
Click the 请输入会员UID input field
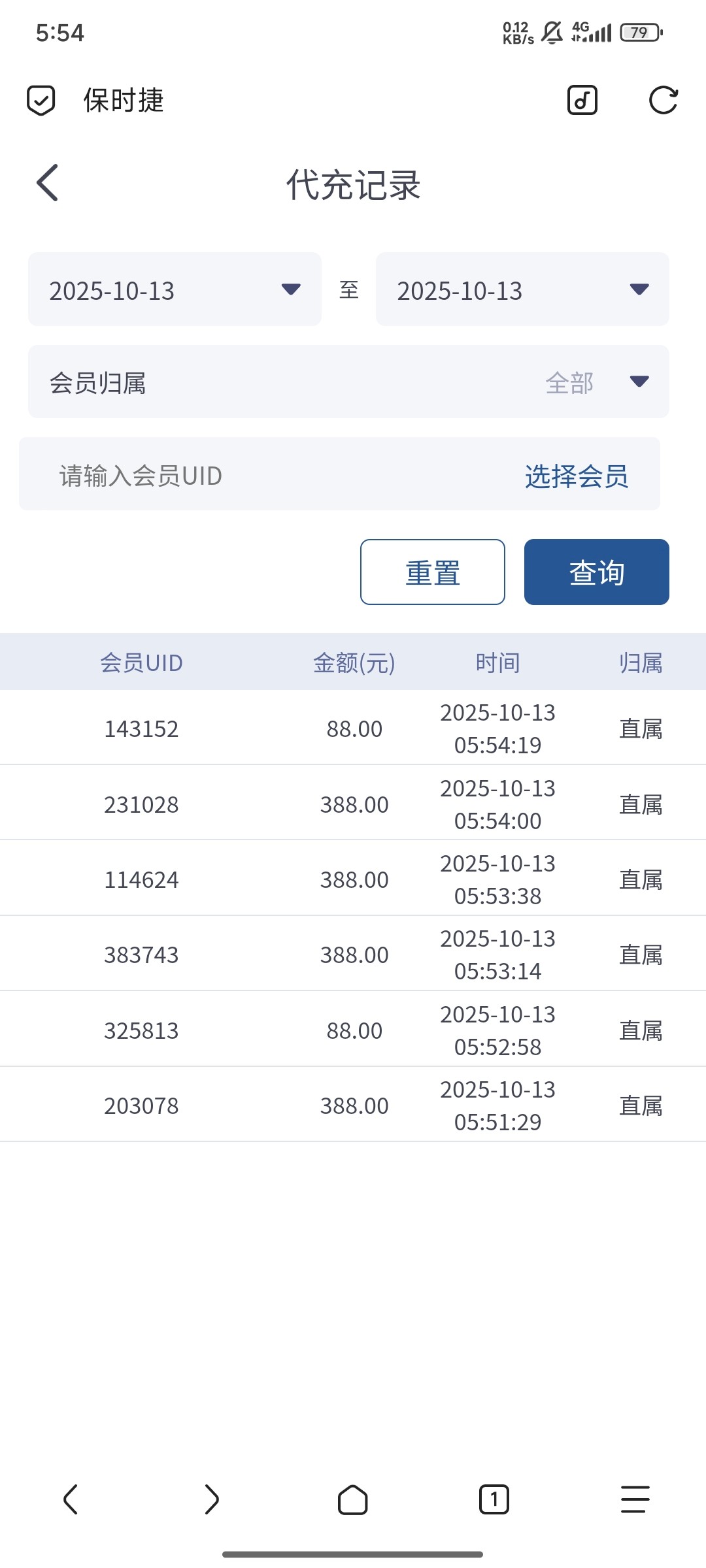point(261,475)
